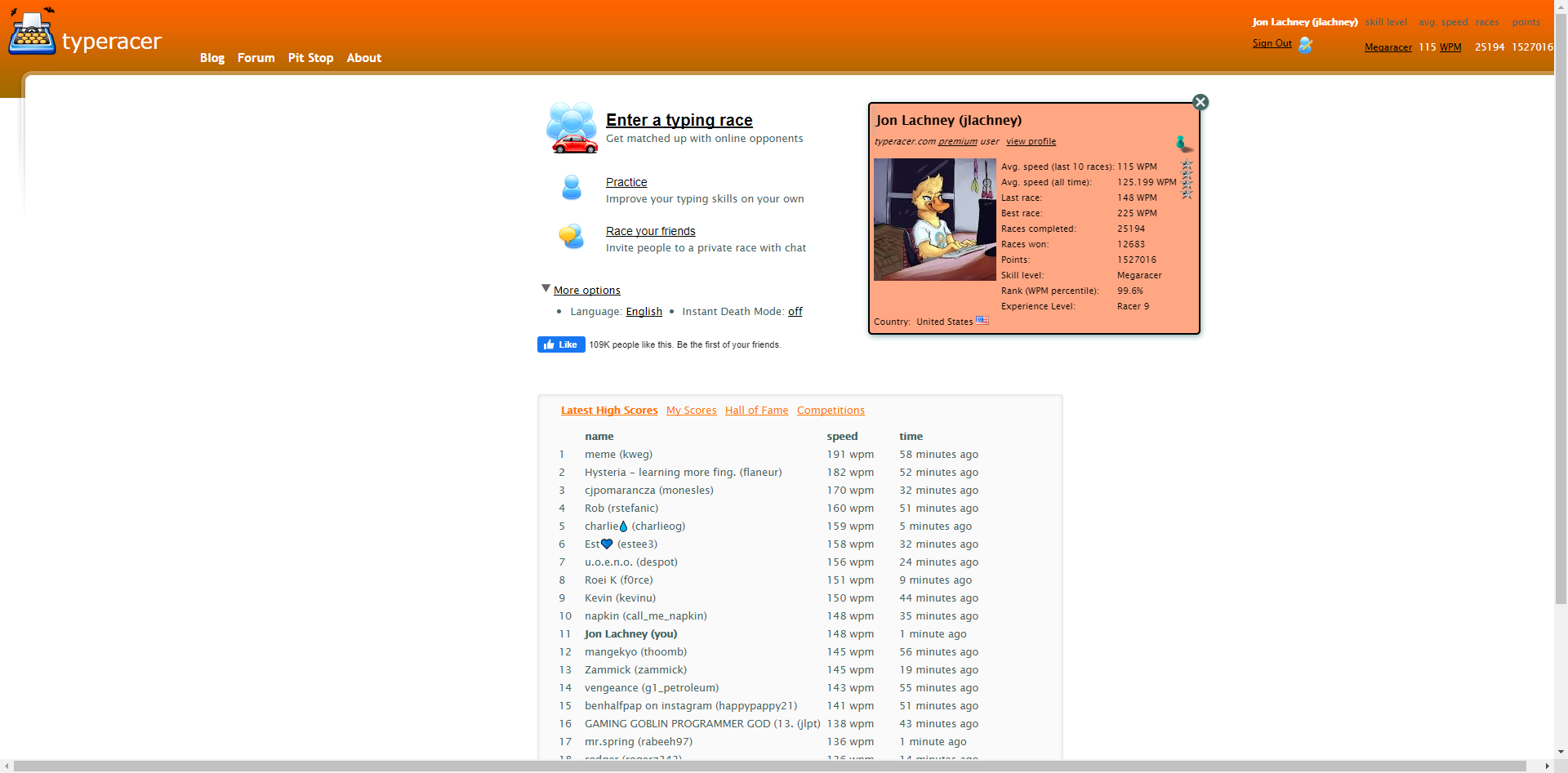
Task: Open the Blog menu item
Action: 212,58
